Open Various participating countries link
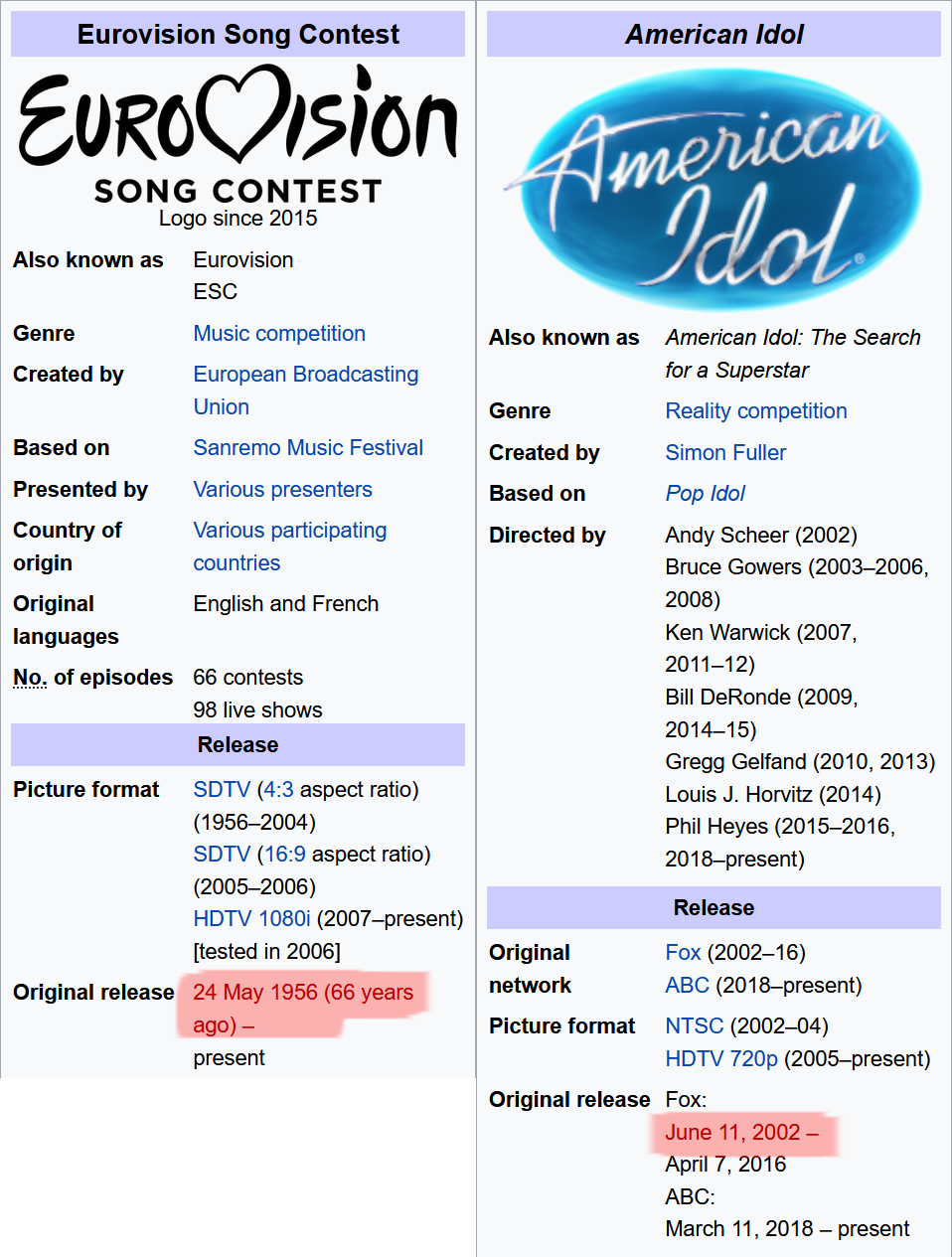The height and width of the screenshot is (1257, 952). [x=289, y=547]
